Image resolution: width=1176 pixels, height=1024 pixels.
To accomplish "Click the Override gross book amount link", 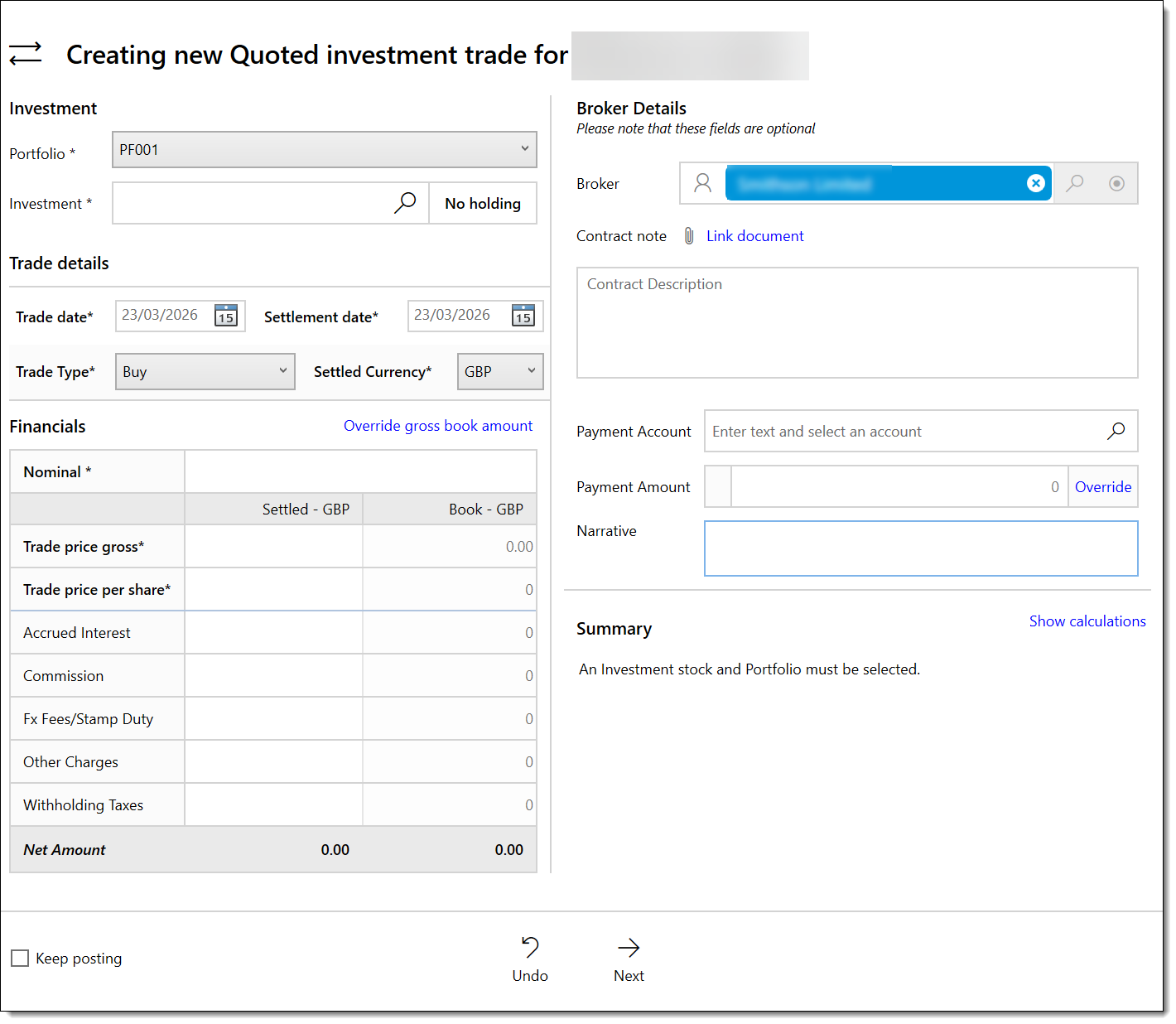I will coord(437,426).
